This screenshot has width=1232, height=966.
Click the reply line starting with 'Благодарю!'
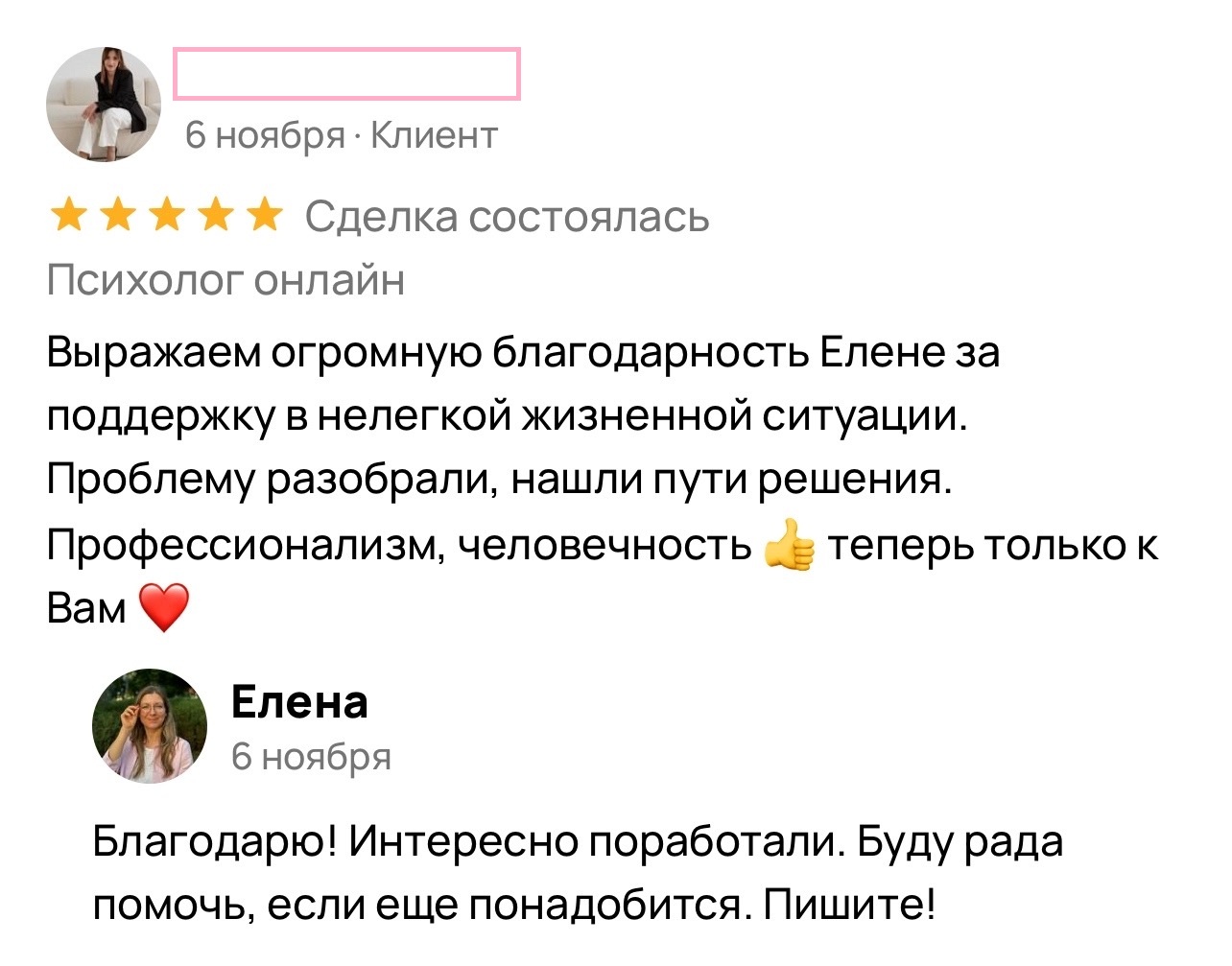point(578,841)
